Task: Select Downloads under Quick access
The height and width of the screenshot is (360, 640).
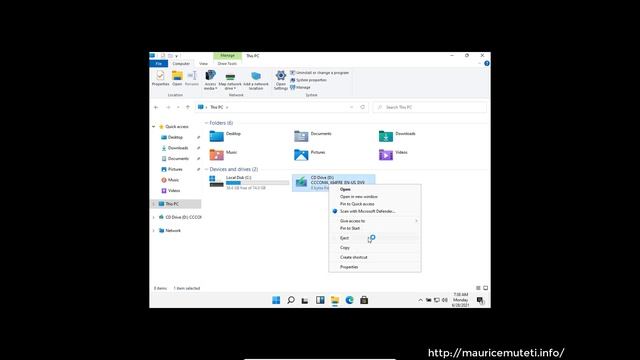Action: [x=178, y=148]
